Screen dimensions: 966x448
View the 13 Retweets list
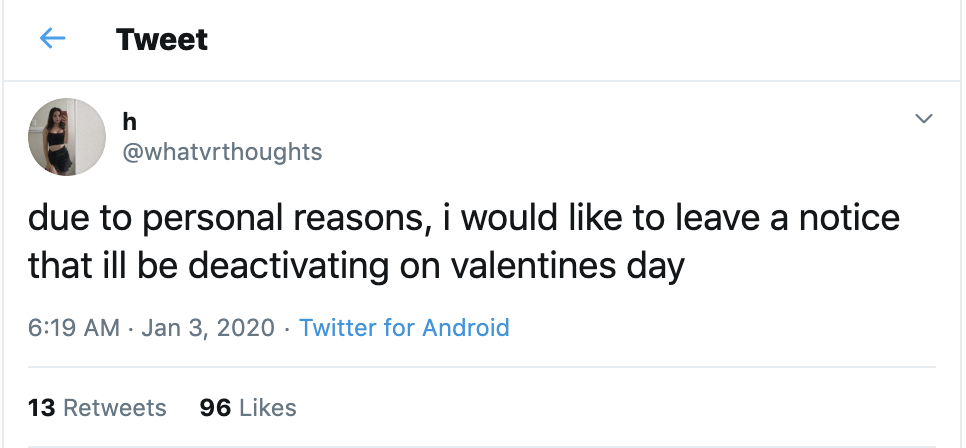(97, 407)
